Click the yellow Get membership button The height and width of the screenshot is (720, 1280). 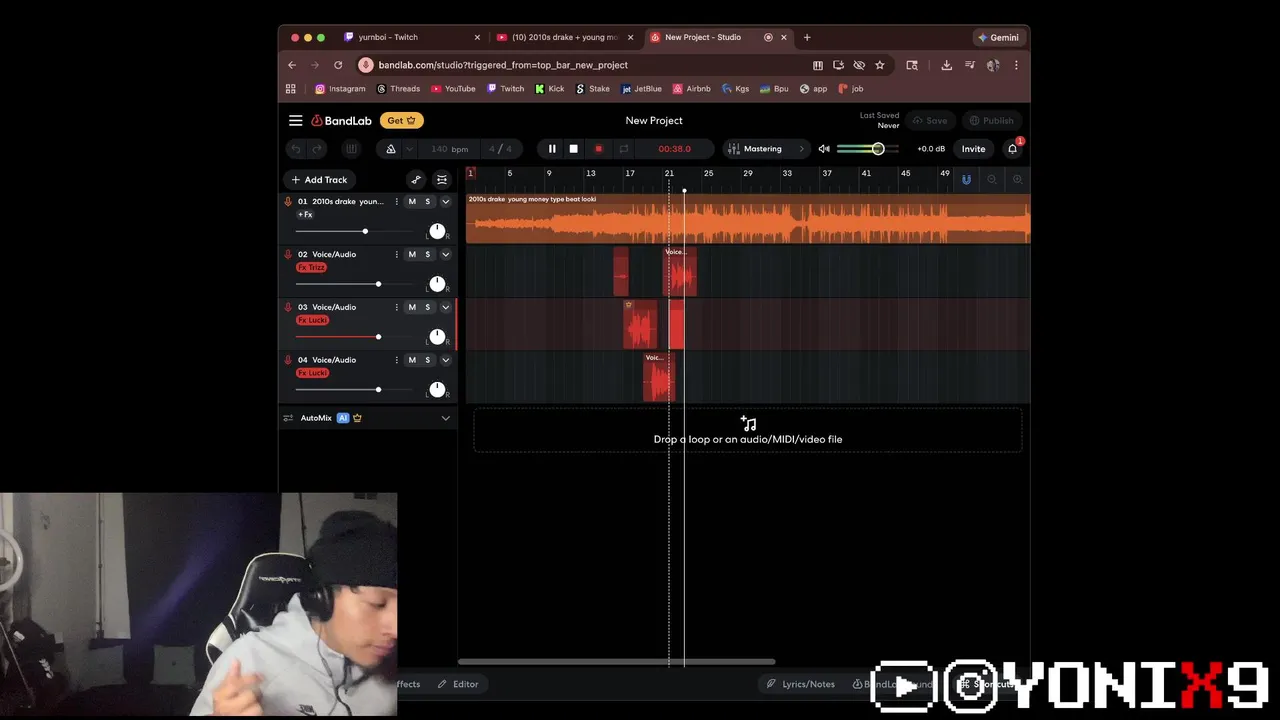[401, 121]
